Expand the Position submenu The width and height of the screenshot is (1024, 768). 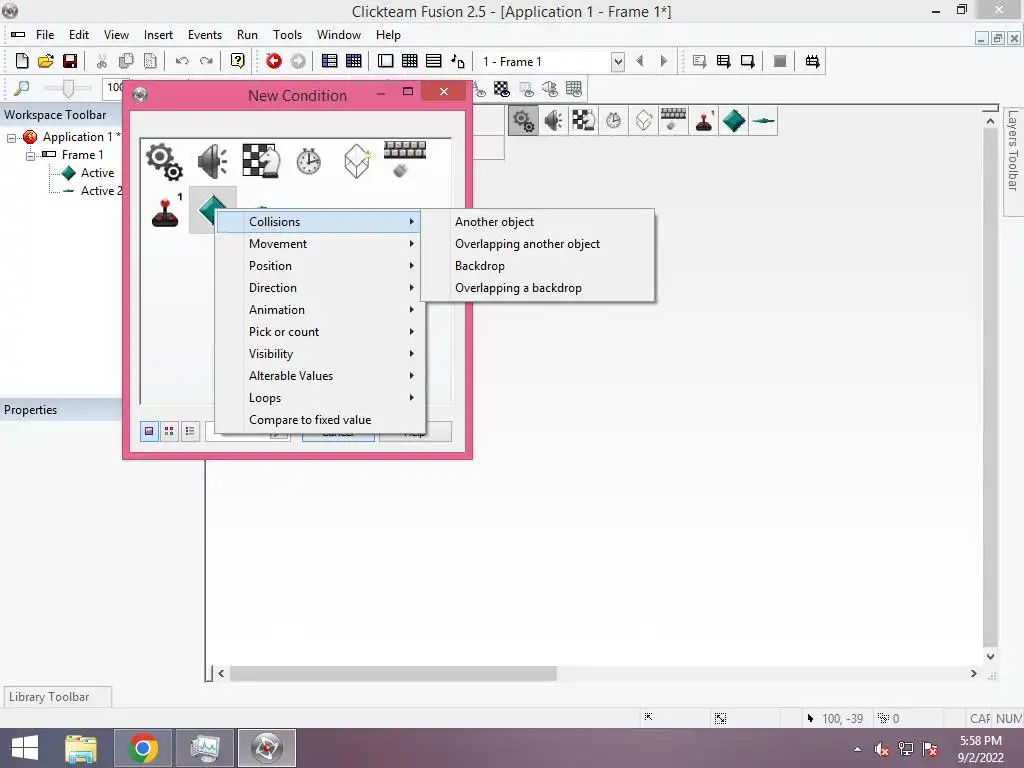pos(320,266)
